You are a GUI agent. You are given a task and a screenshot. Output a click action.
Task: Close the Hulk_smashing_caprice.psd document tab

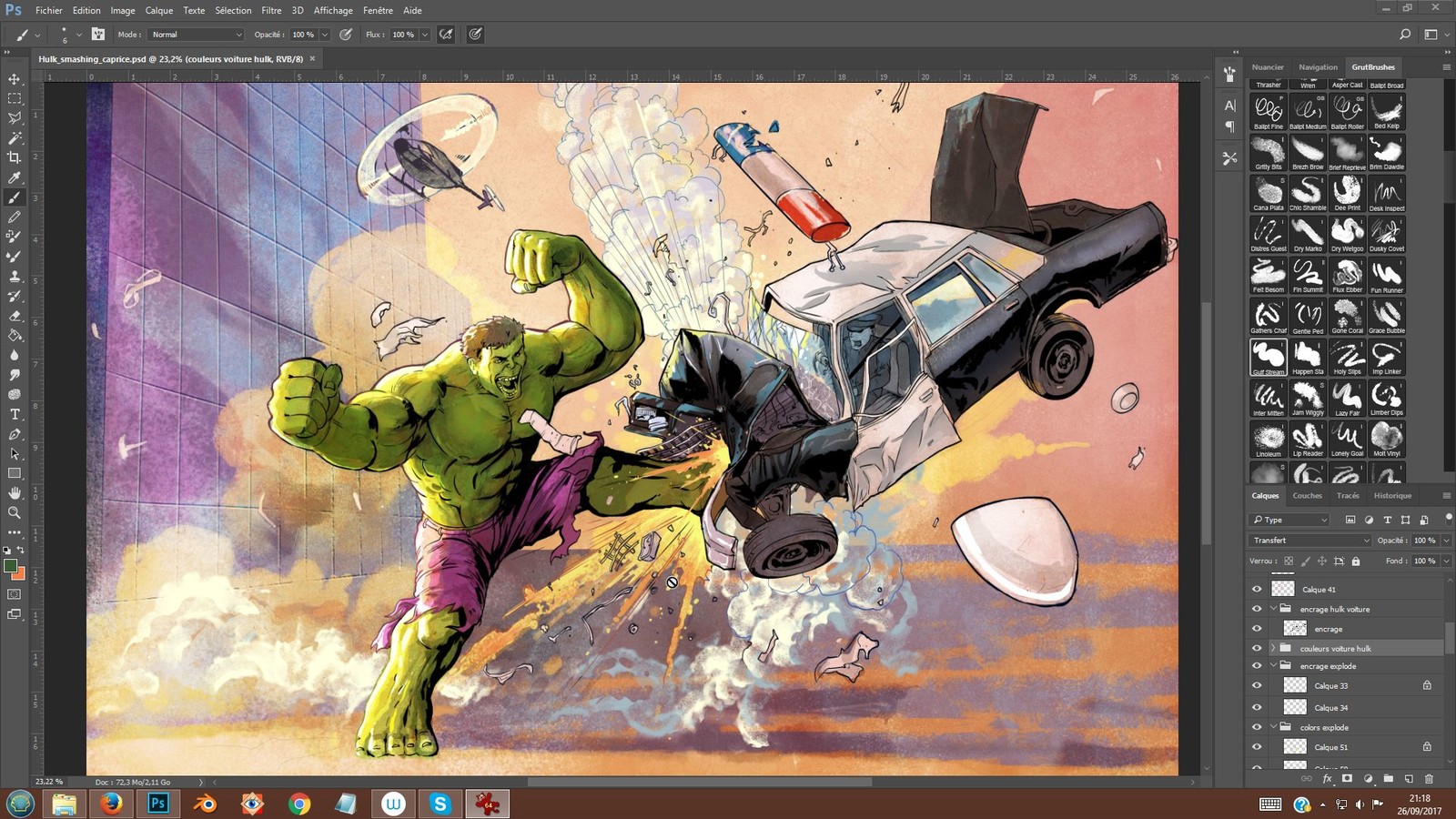312,58
